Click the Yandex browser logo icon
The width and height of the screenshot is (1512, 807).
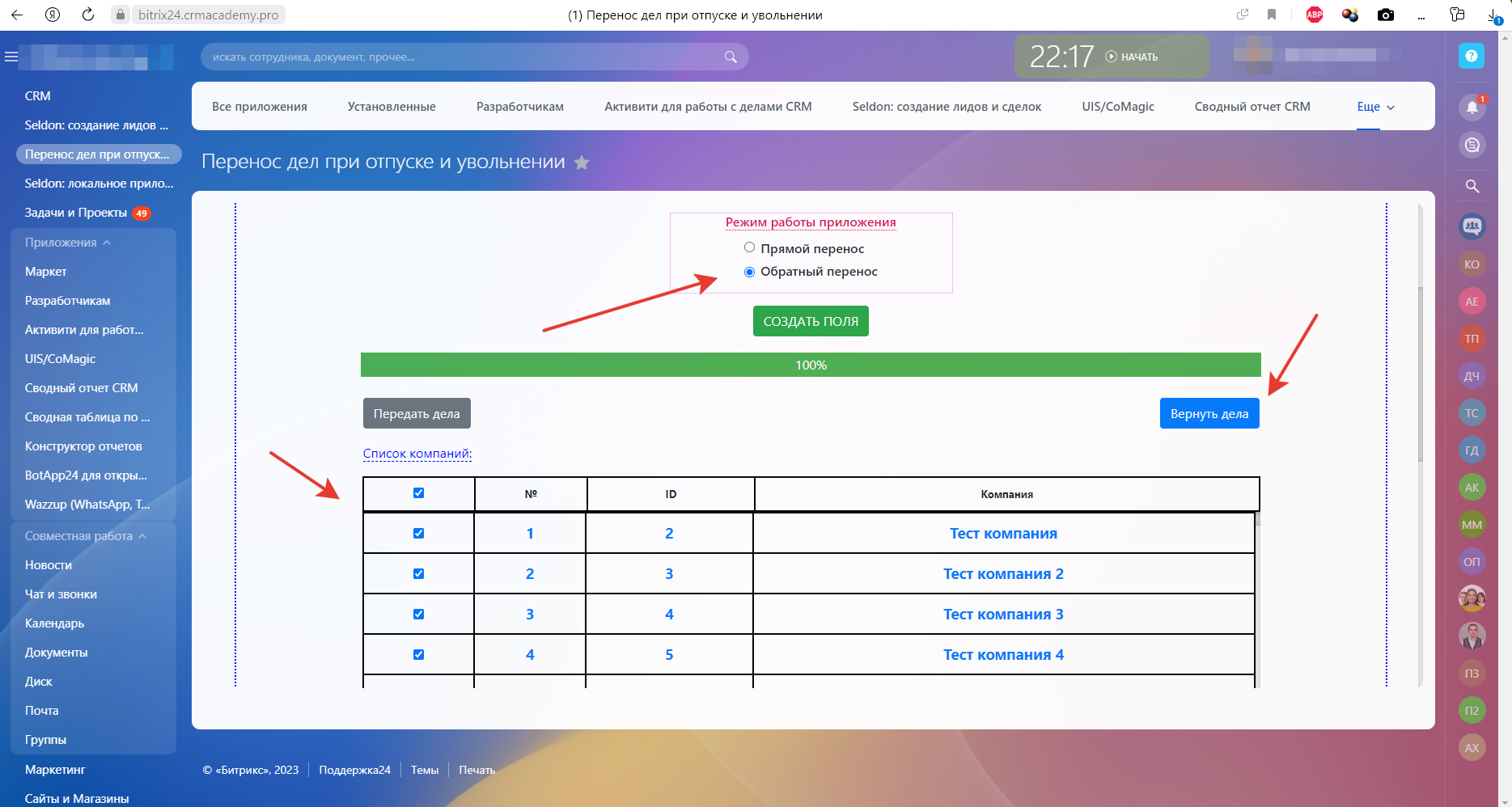[x=53, y=15]
